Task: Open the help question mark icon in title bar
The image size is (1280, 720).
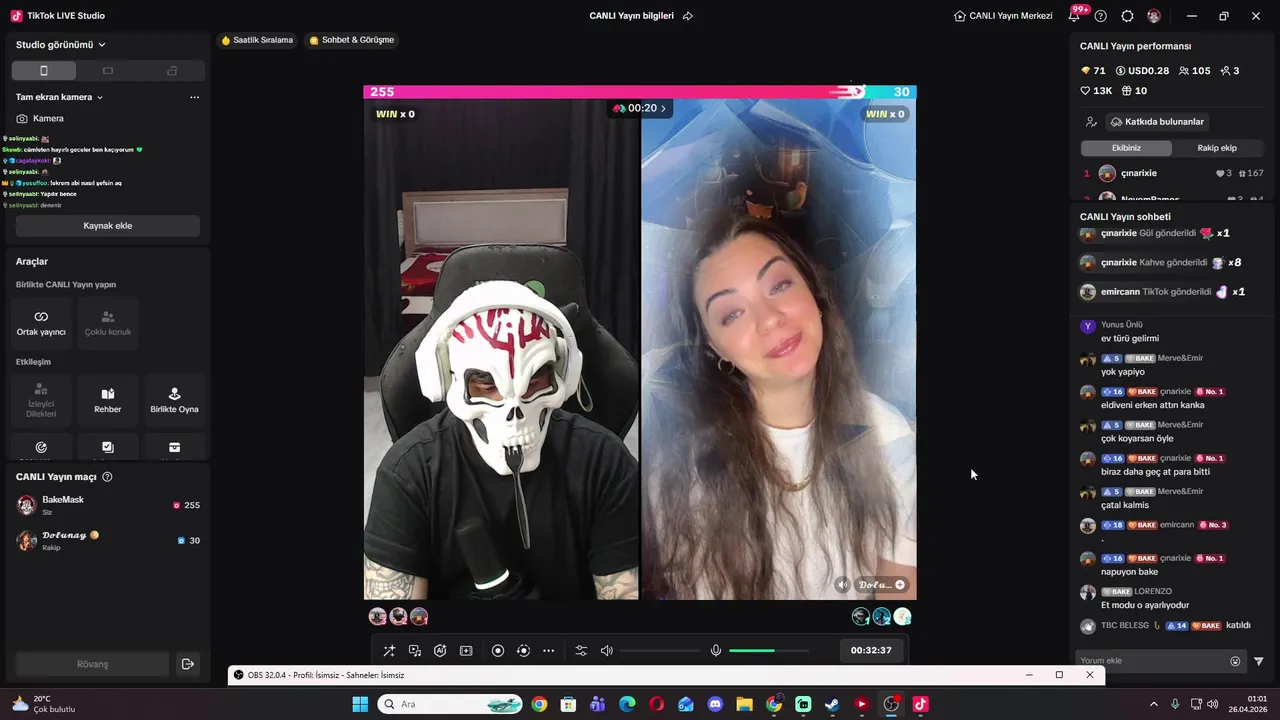Action: (1101, 16)
